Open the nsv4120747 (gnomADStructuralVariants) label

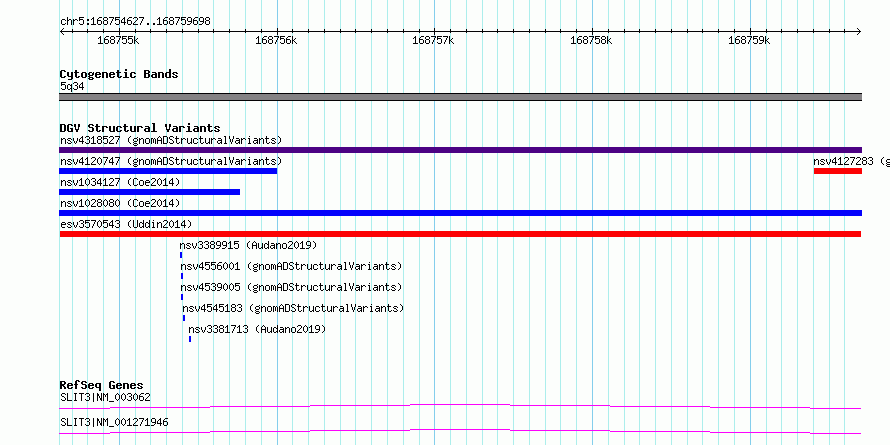[x=171, y=161]
